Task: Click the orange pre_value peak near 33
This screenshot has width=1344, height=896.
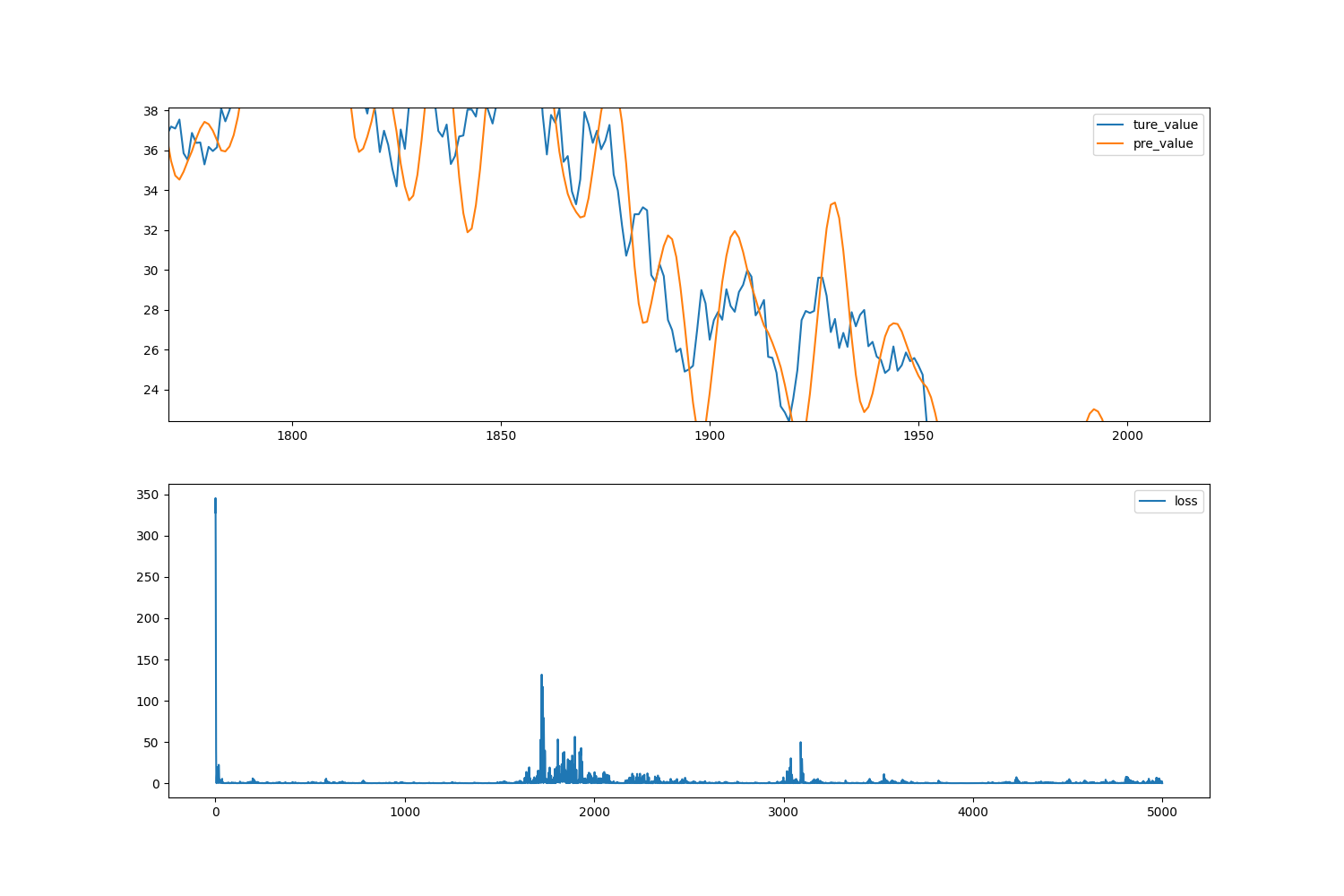Action: point(834,203)
